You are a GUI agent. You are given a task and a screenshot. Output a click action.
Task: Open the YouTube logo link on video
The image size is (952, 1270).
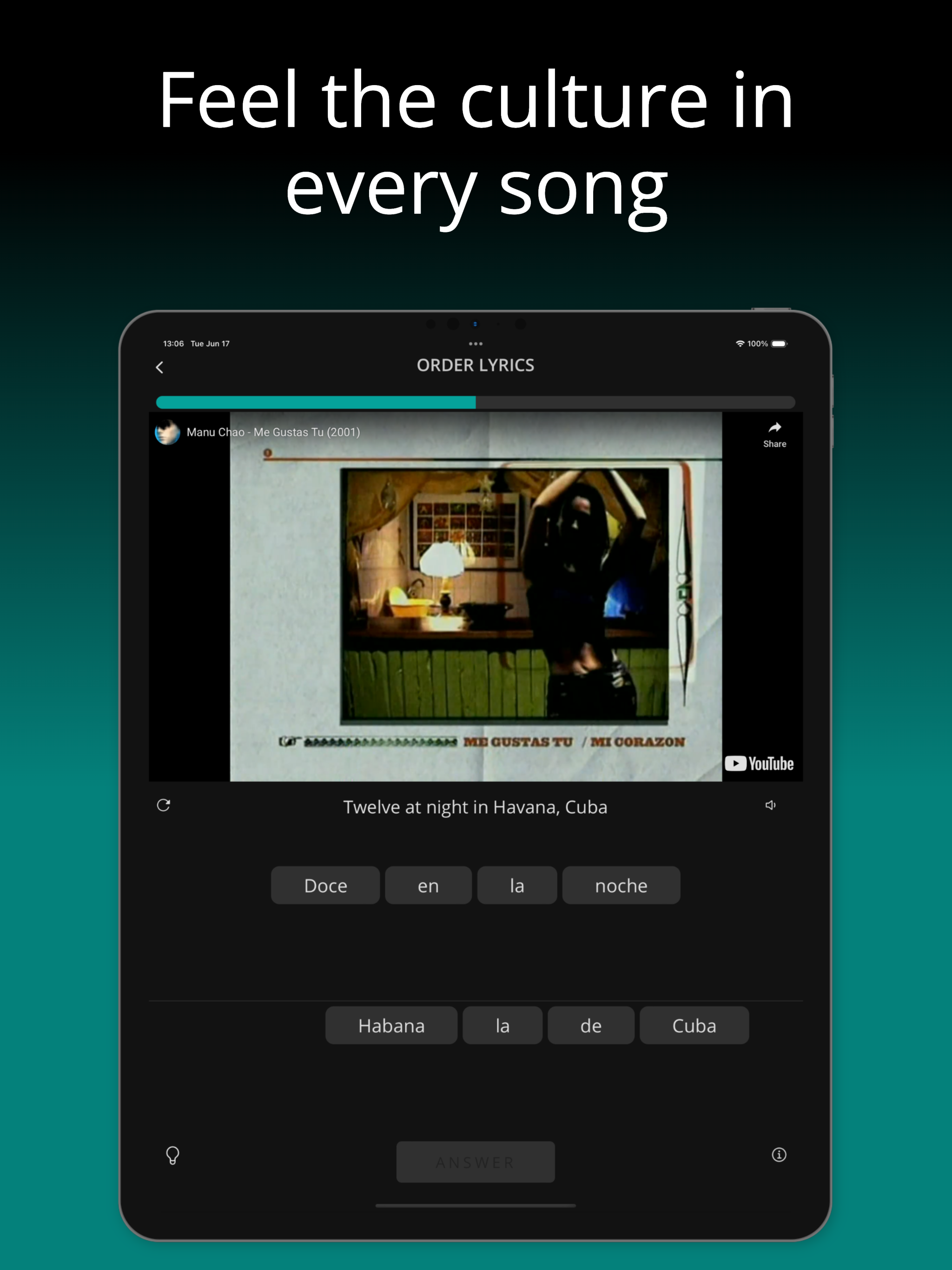tap(759, 764)
